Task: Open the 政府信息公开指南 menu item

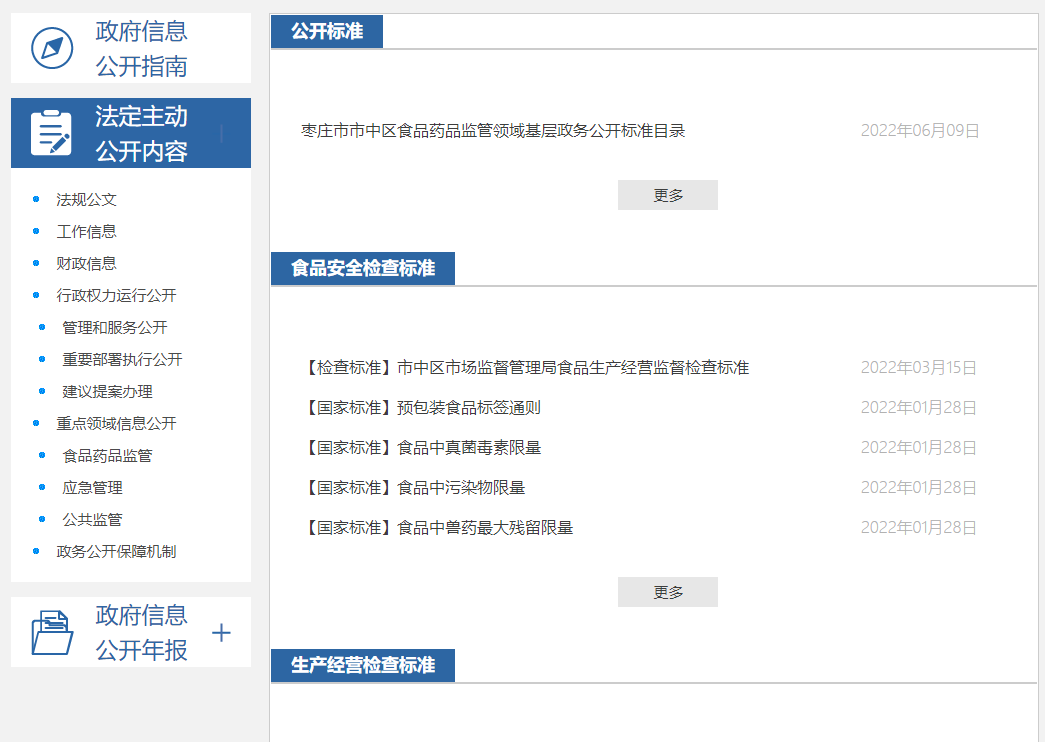Action: [x=141, y=49]
